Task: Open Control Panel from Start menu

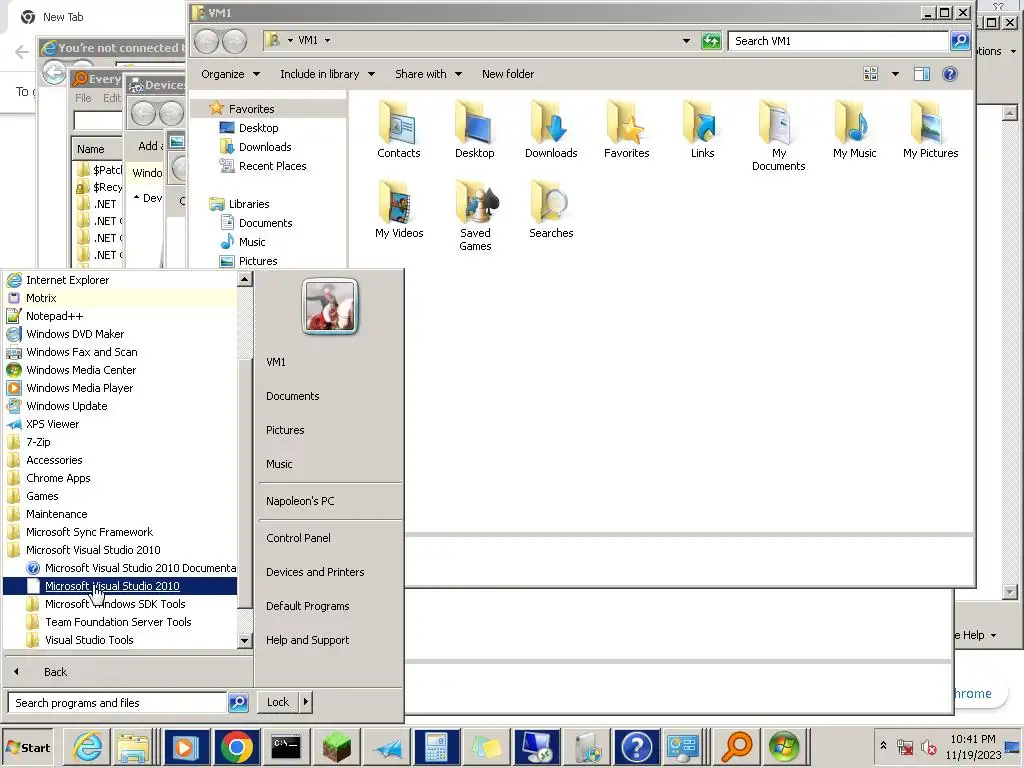Action: pos(298,538)
